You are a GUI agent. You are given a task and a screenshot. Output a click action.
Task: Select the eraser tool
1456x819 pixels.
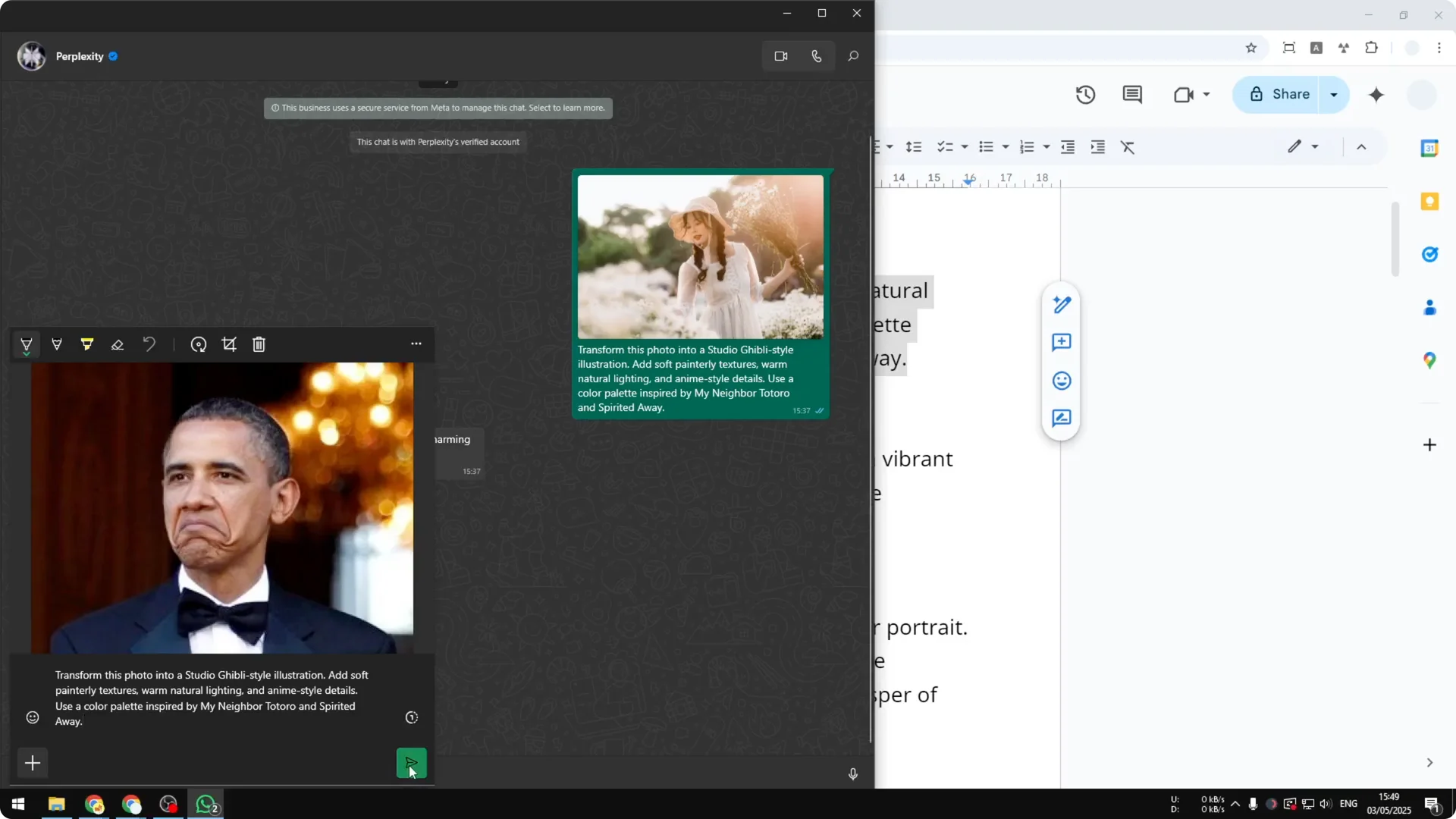[x=118, y=345]
